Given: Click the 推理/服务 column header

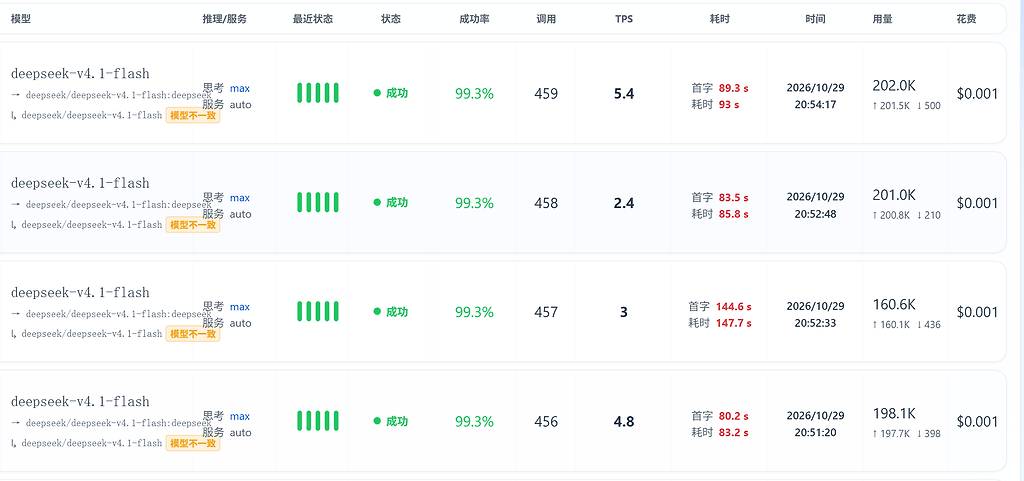Looking at the screenshot, I should pos(225,19).
